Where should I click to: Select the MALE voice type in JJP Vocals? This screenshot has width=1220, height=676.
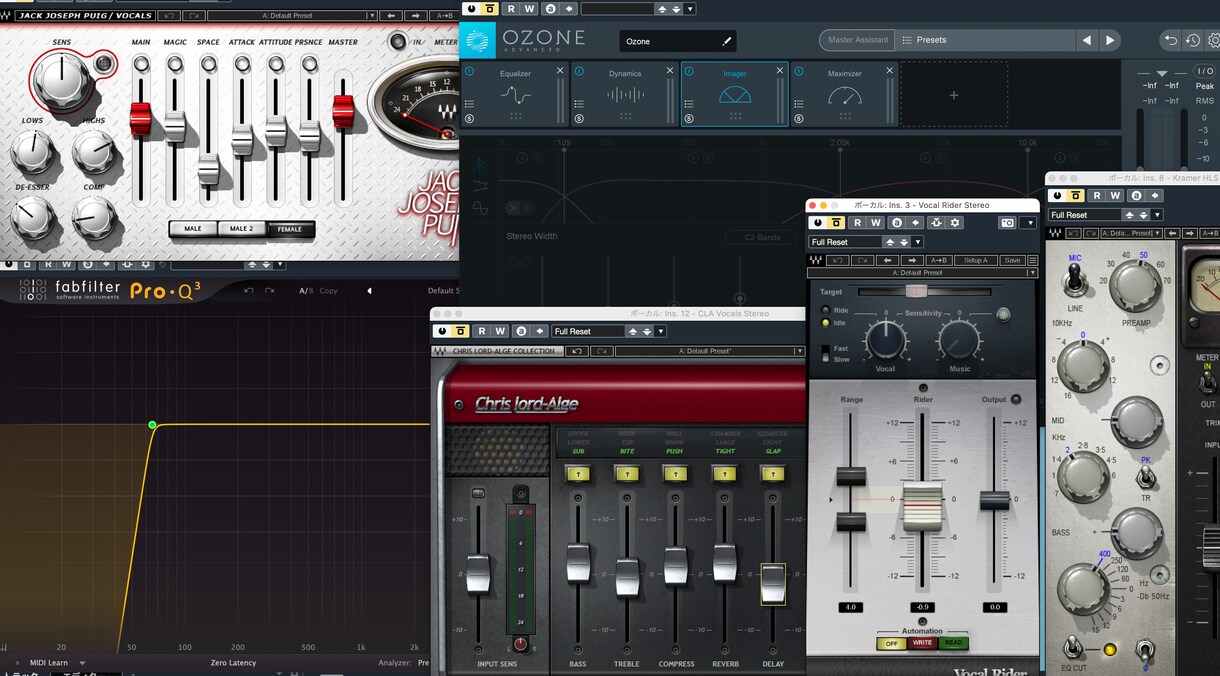tap(193, 229)
